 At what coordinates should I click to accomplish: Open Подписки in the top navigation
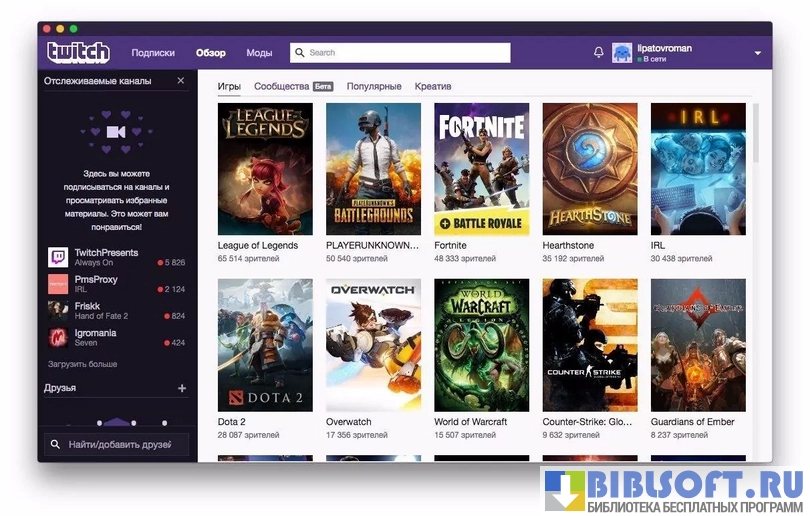153,53
